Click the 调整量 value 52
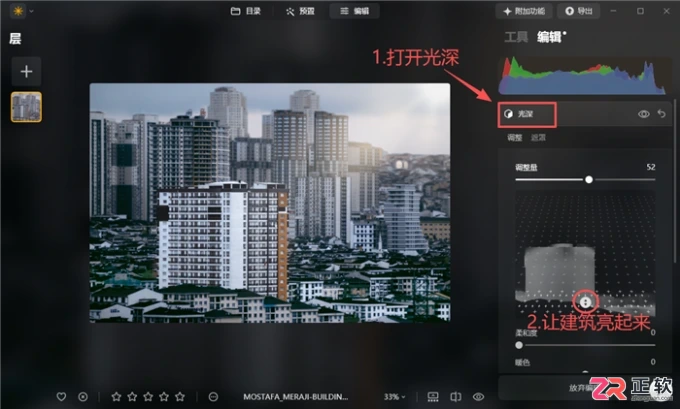 [x=651, y=167]
